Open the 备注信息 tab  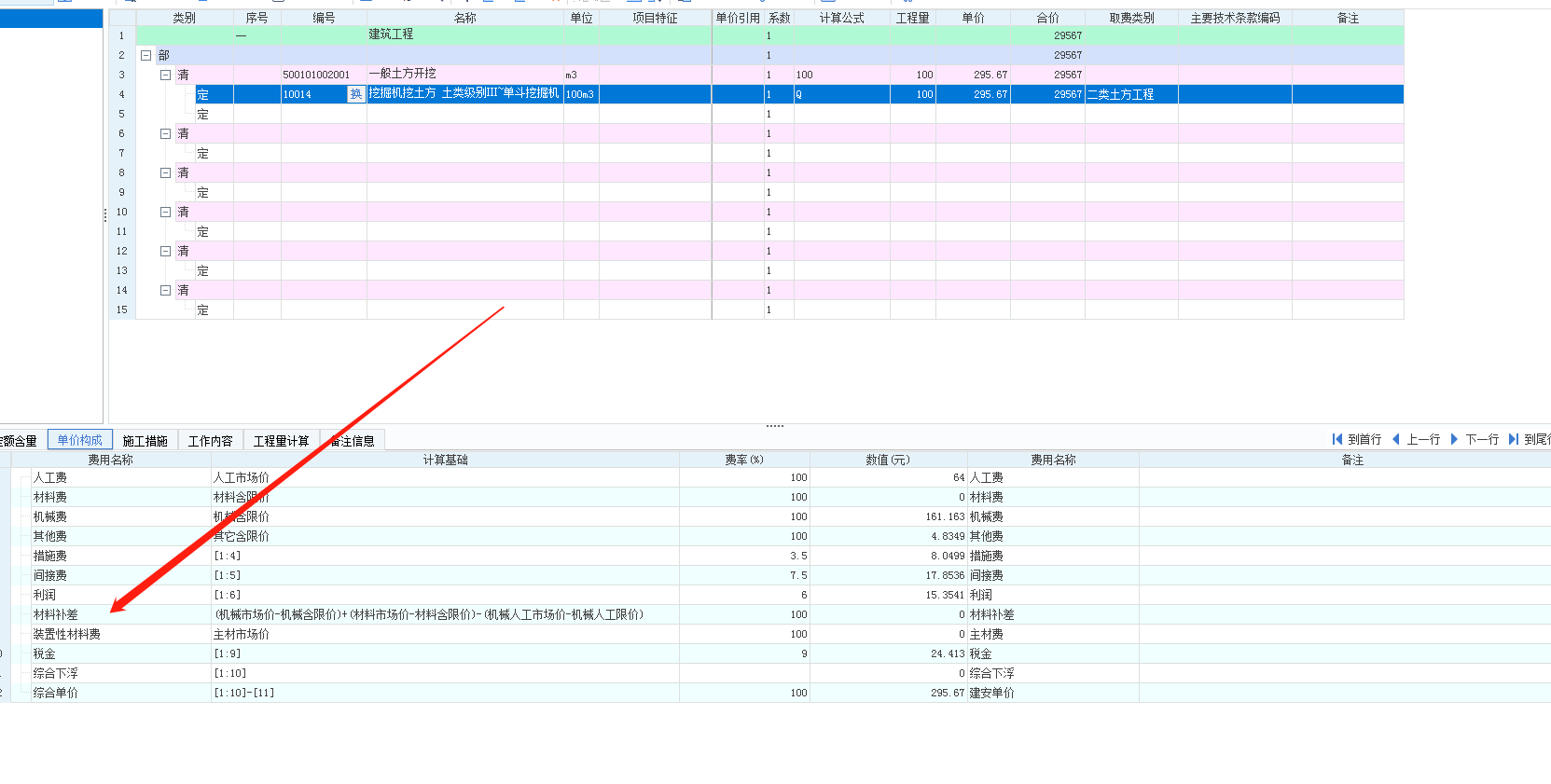tap(353, 441)
